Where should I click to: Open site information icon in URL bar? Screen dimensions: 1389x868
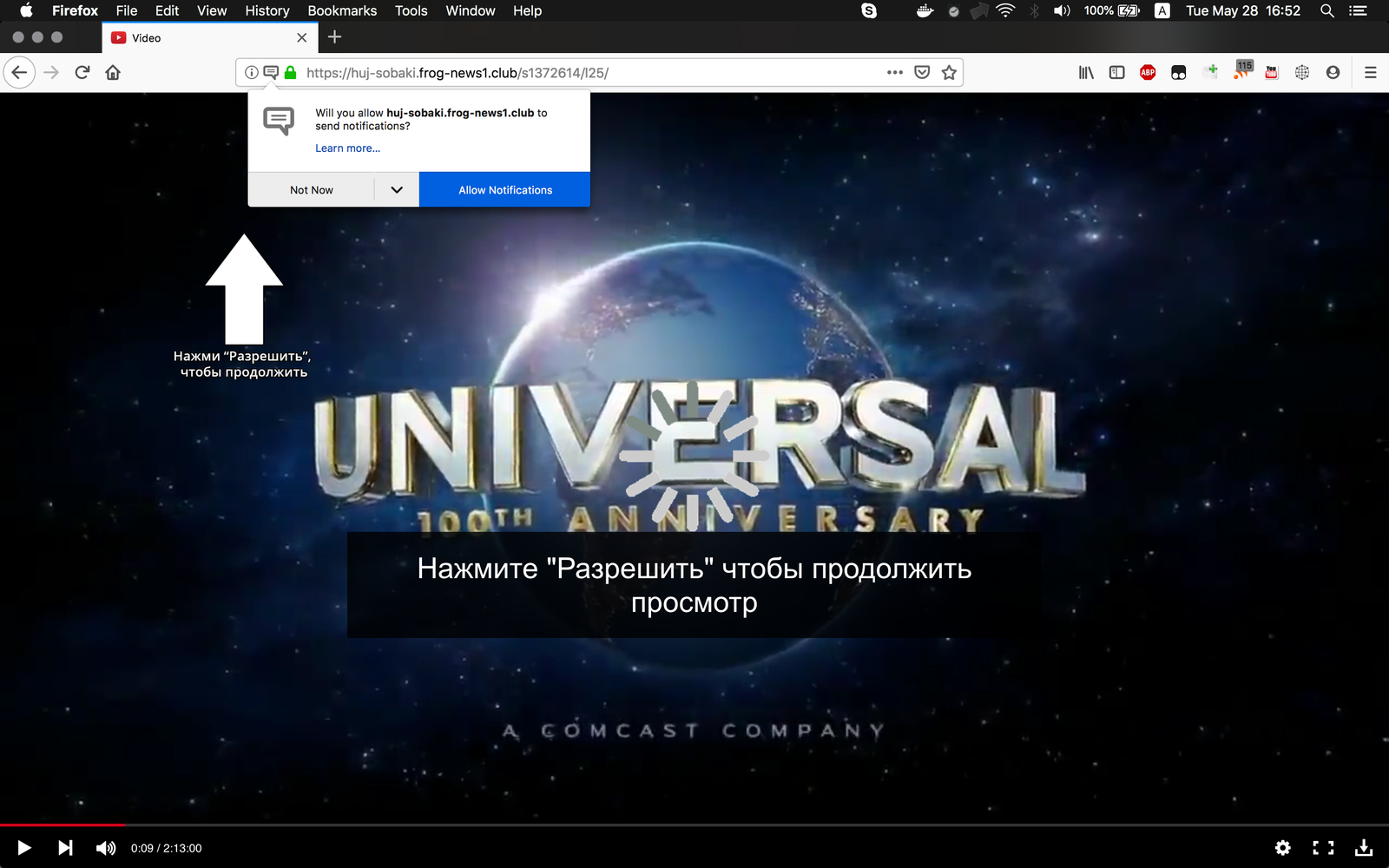[251, 73]
